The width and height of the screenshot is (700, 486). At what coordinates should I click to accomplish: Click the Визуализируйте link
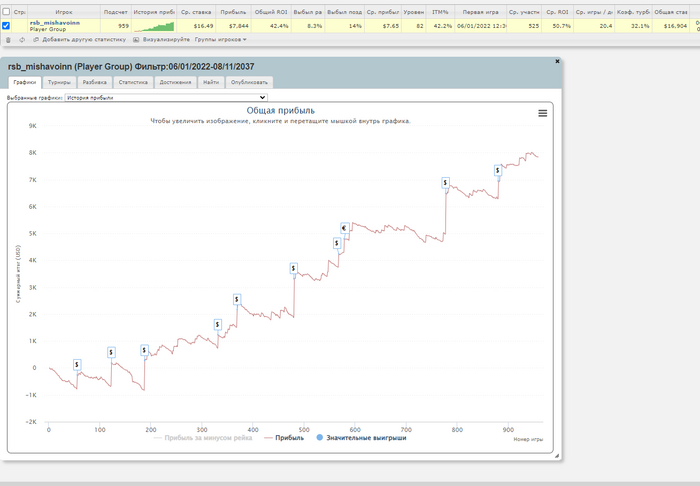pos(166,40)
